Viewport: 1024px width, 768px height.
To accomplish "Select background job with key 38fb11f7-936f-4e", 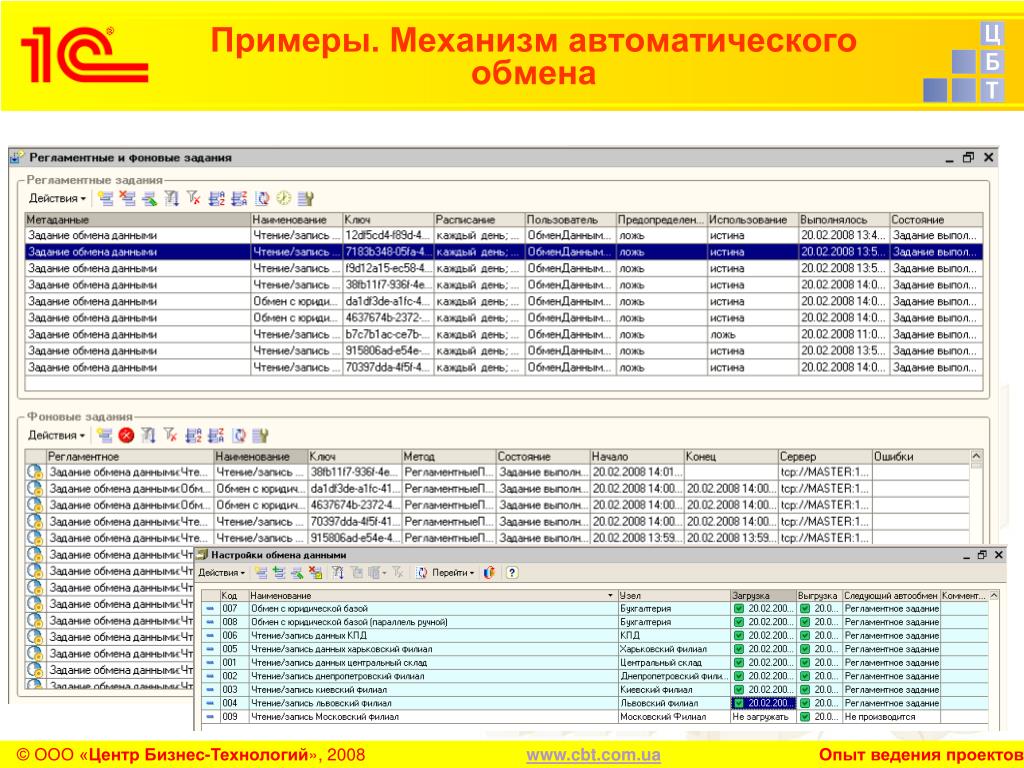I will pos(497,472).
